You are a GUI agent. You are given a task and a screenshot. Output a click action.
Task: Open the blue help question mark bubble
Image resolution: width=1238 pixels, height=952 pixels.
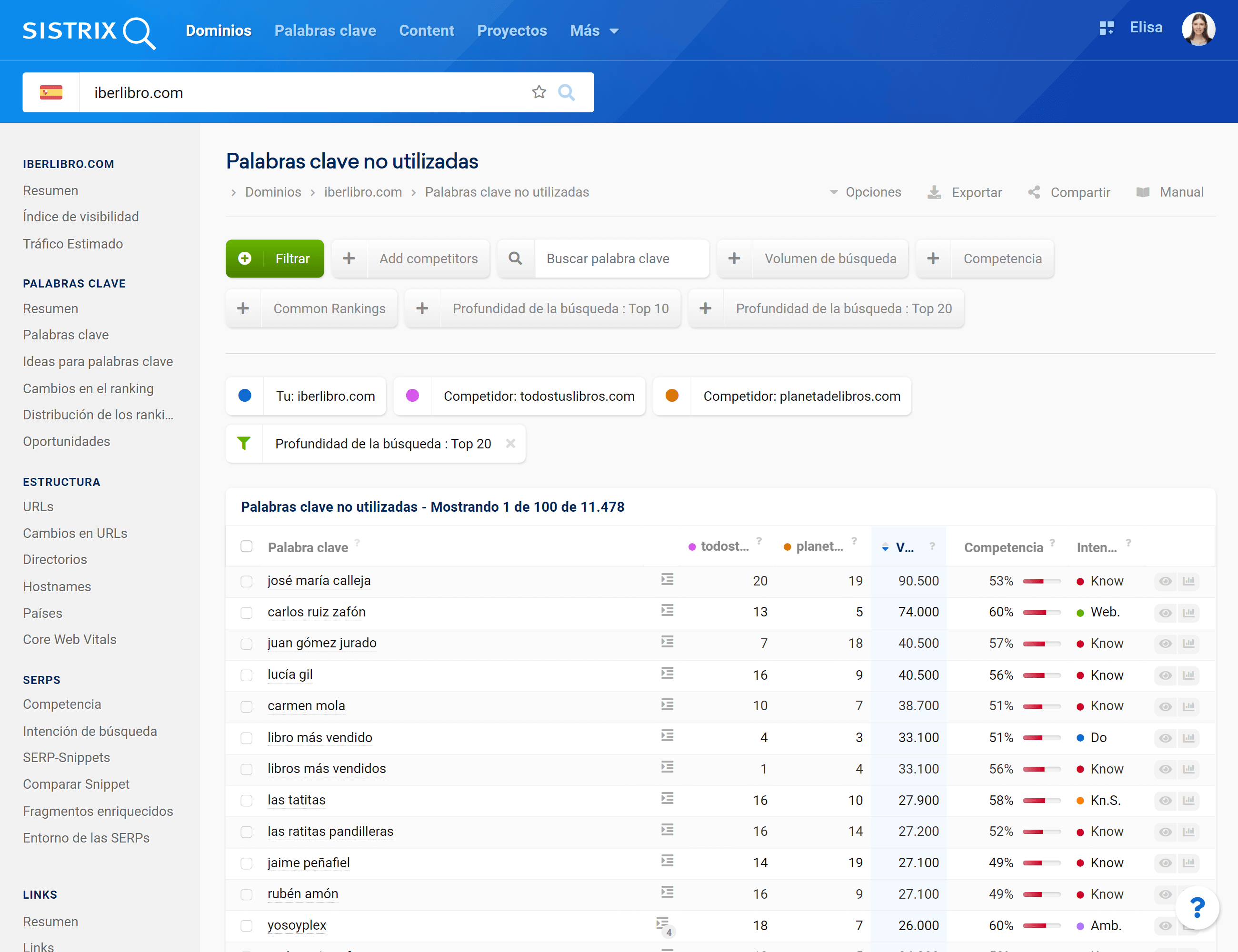click(x=1197, y=908)
